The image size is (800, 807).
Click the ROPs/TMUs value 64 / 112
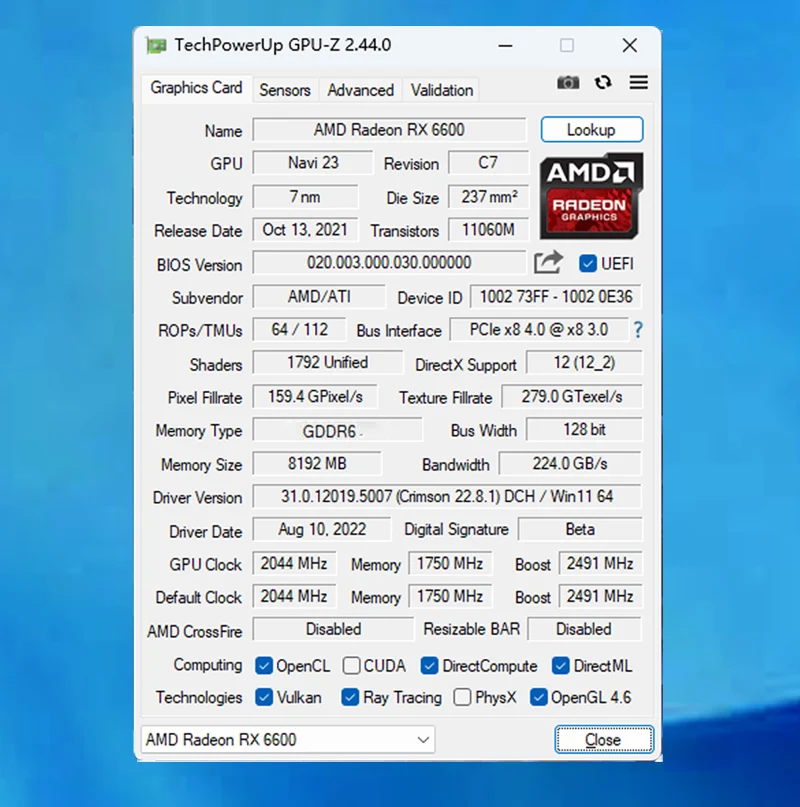point(299,329)
